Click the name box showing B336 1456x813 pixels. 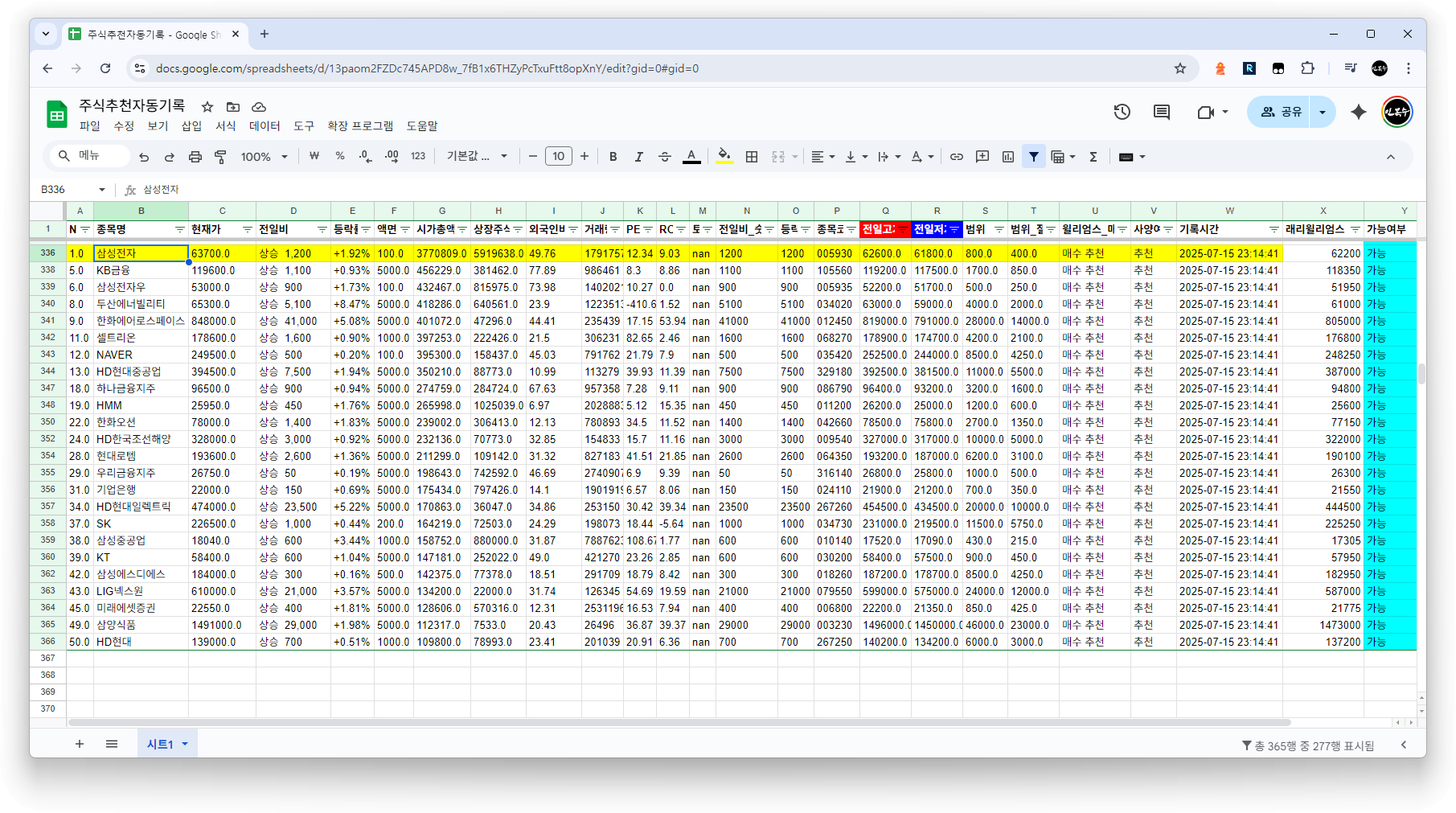(x=72, y=190)
